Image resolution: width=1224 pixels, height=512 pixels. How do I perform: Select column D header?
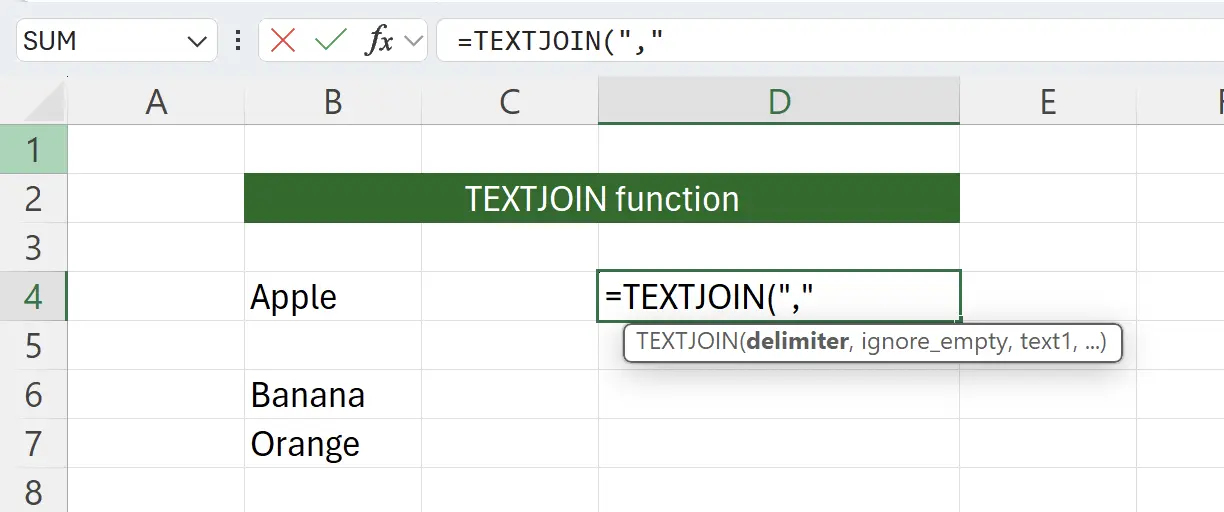click(778, 101)
